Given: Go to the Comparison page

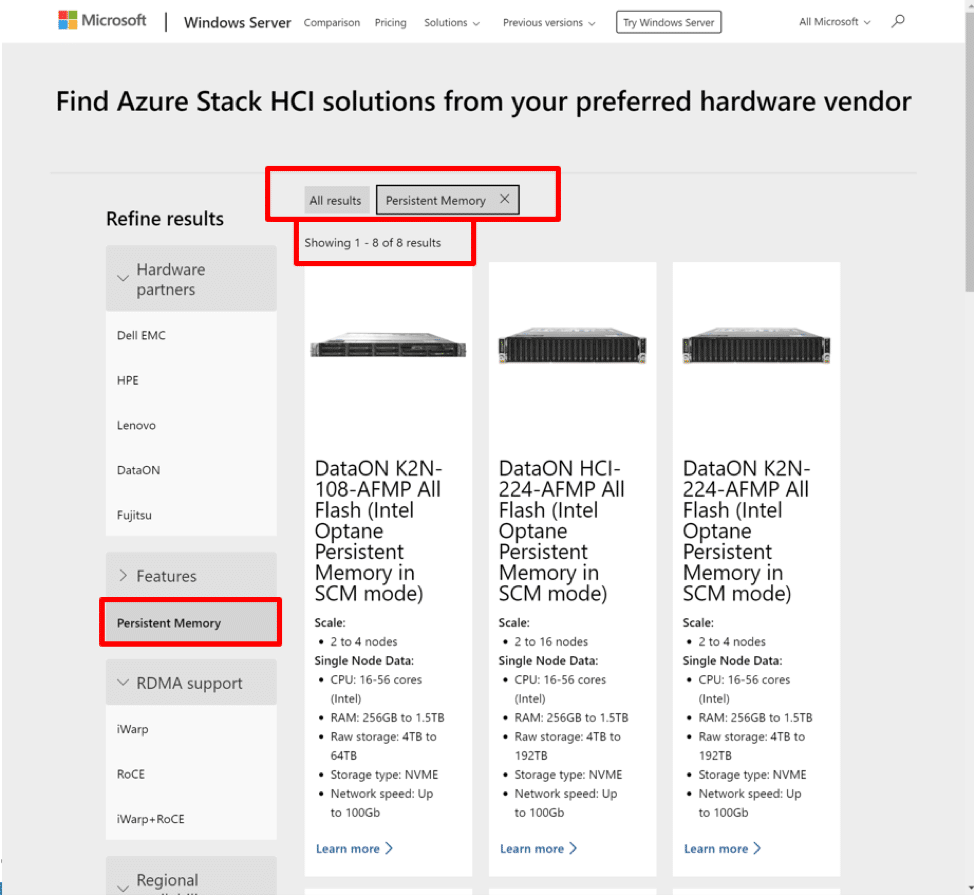Looking at the screenshot, I should [332, 22].
